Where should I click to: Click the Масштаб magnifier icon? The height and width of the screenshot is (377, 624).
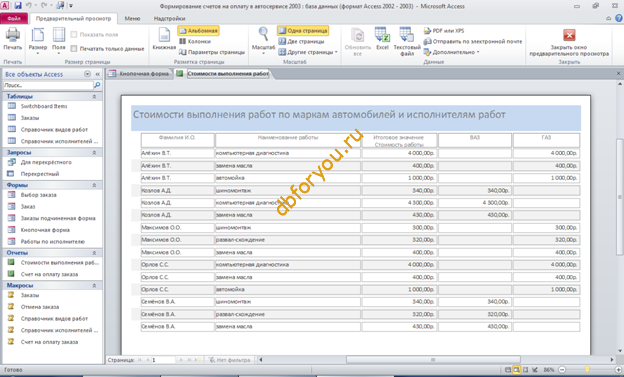coord(263,35)
